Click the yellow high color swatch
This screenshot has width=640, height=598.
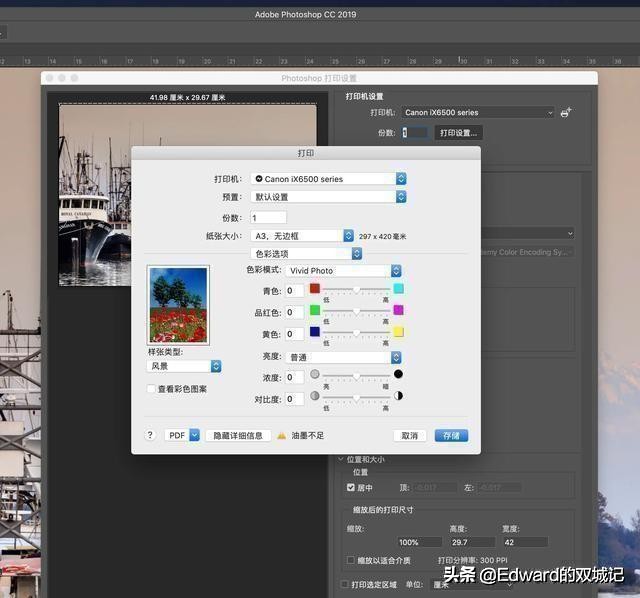coord(398,332)
